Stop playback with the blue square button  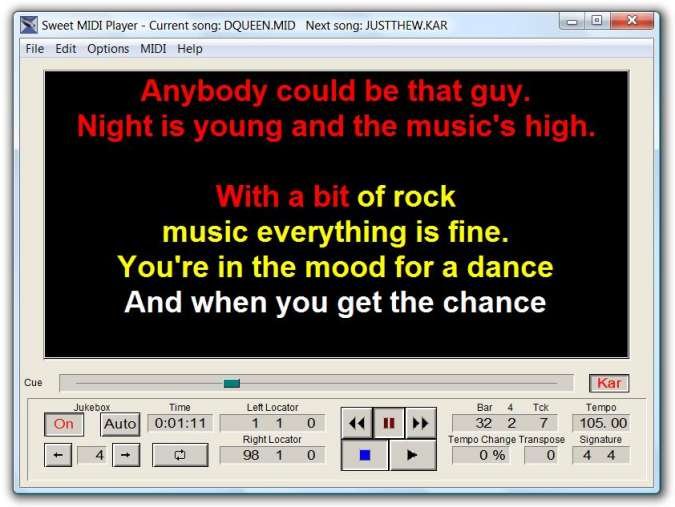pos(365,455)
